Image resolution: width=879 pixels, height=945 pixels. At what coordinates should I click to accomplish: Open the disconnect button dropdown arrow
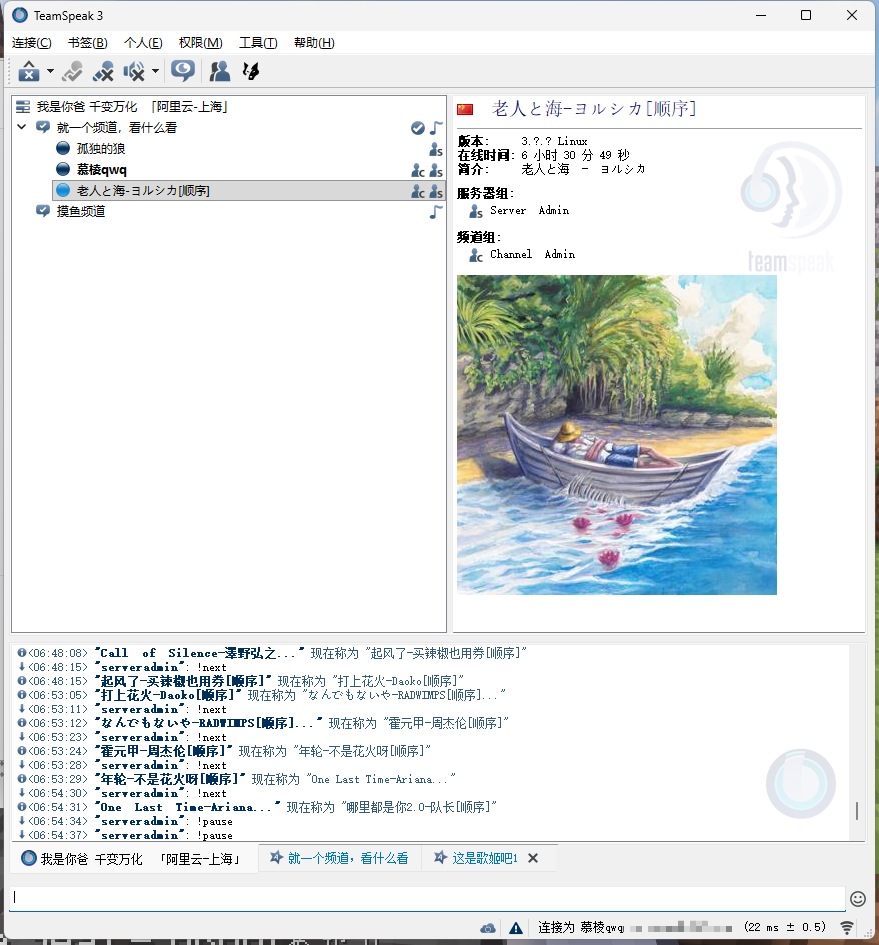[49, 71]
